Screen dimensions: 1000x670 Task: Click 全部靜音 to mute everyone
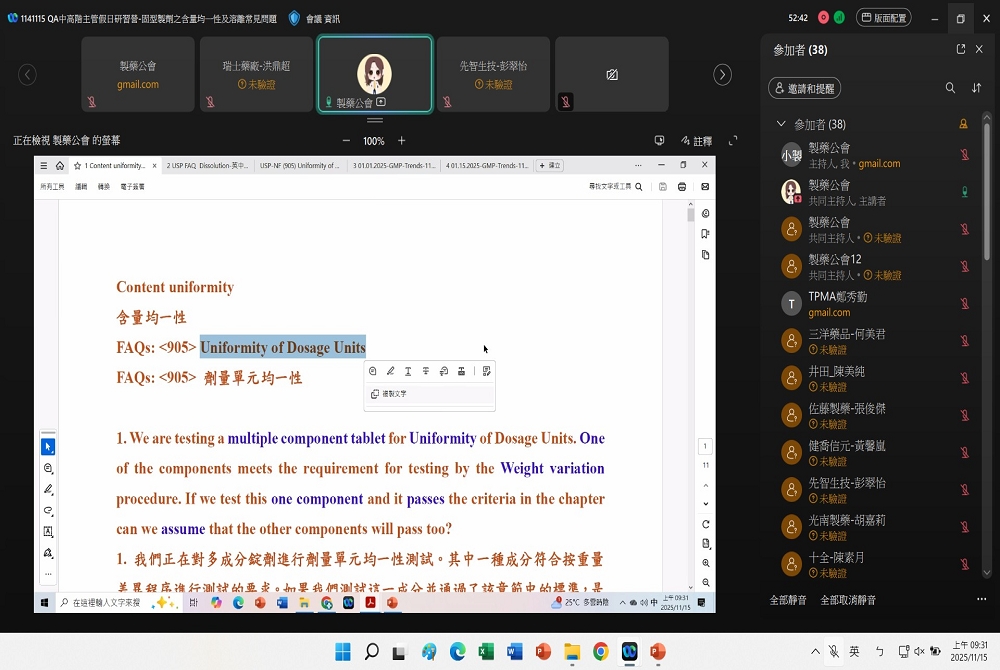789,600
